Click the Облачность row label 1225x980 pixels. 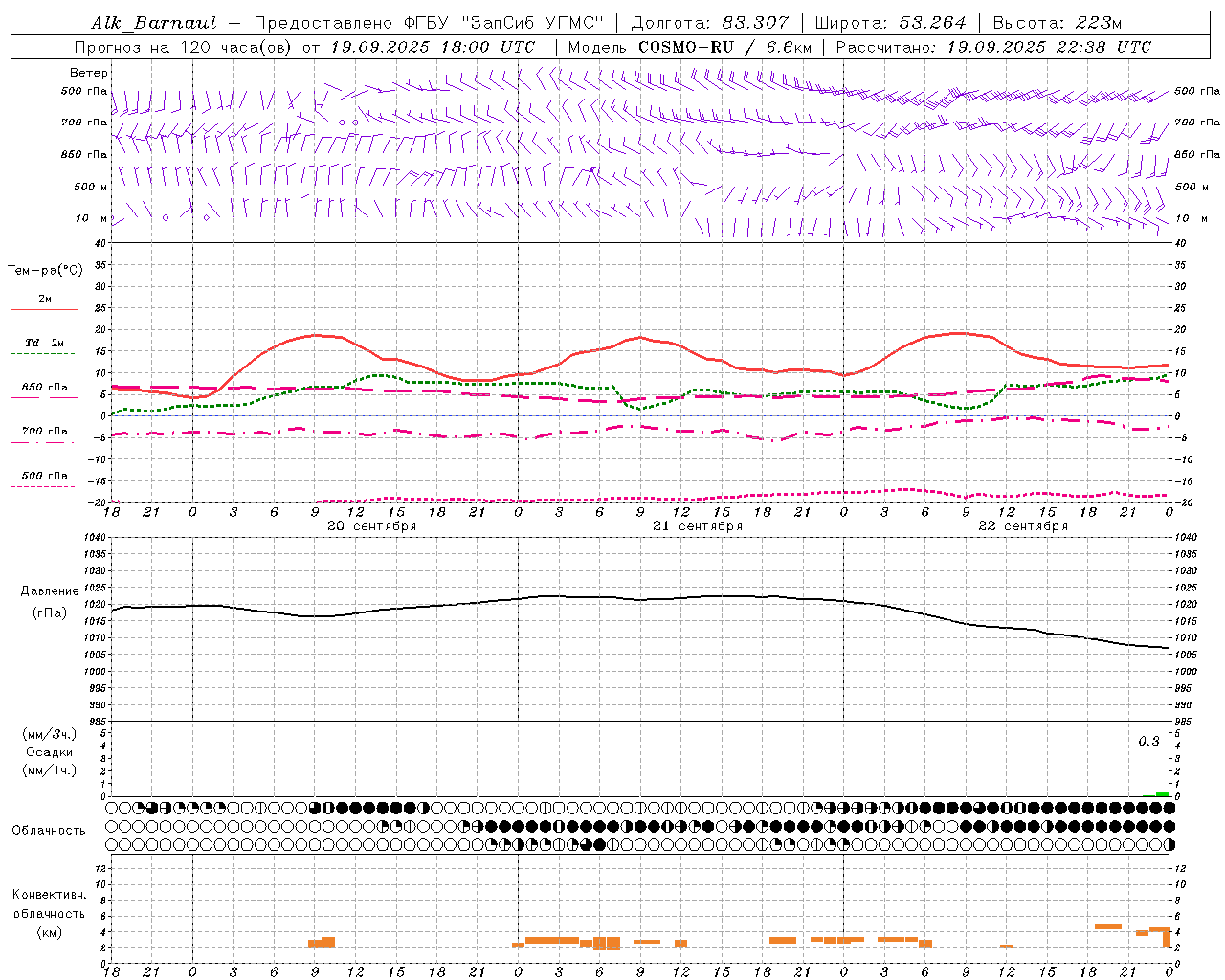pos(49,831)
